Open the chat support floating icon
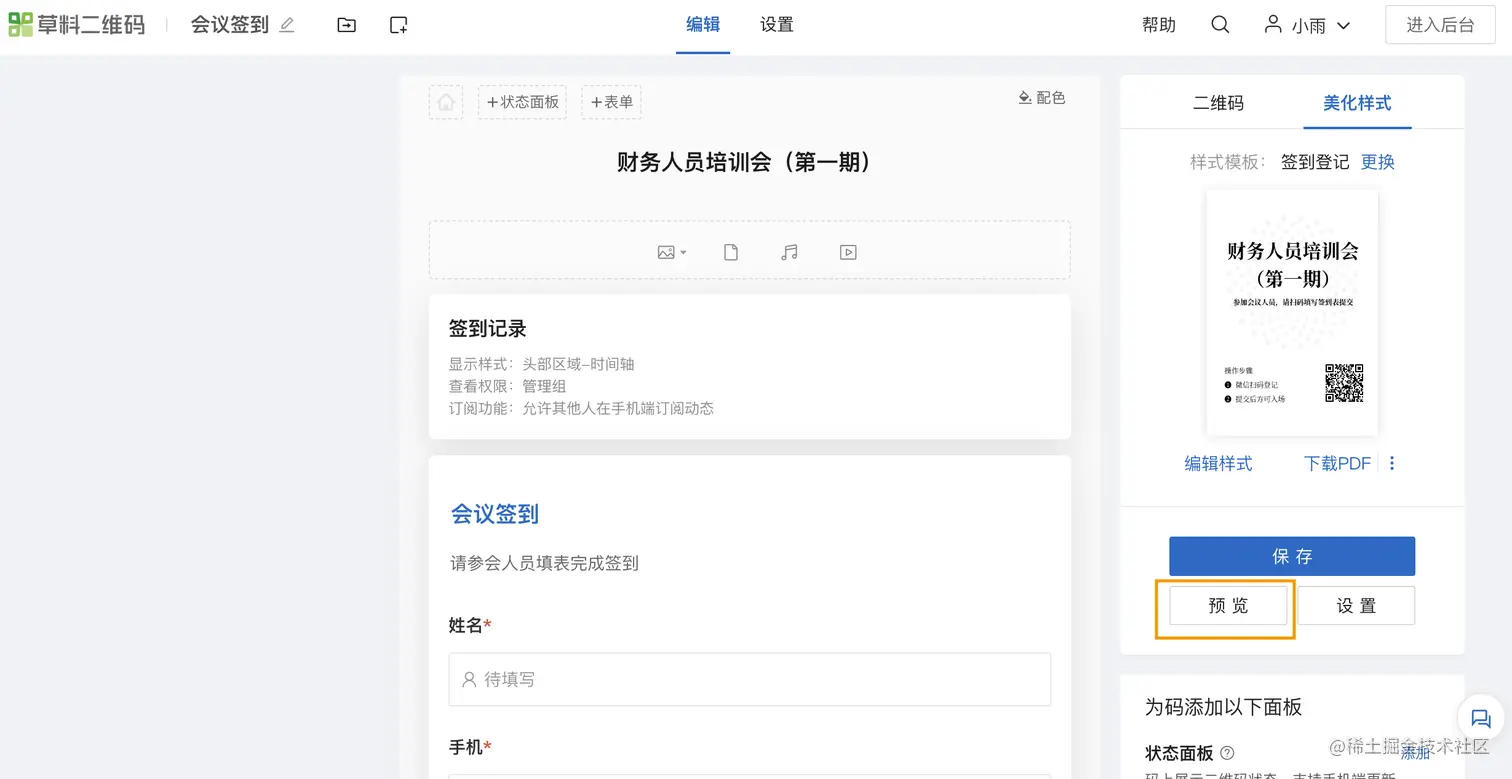 pyautogui.click(x=1481, y=719)
